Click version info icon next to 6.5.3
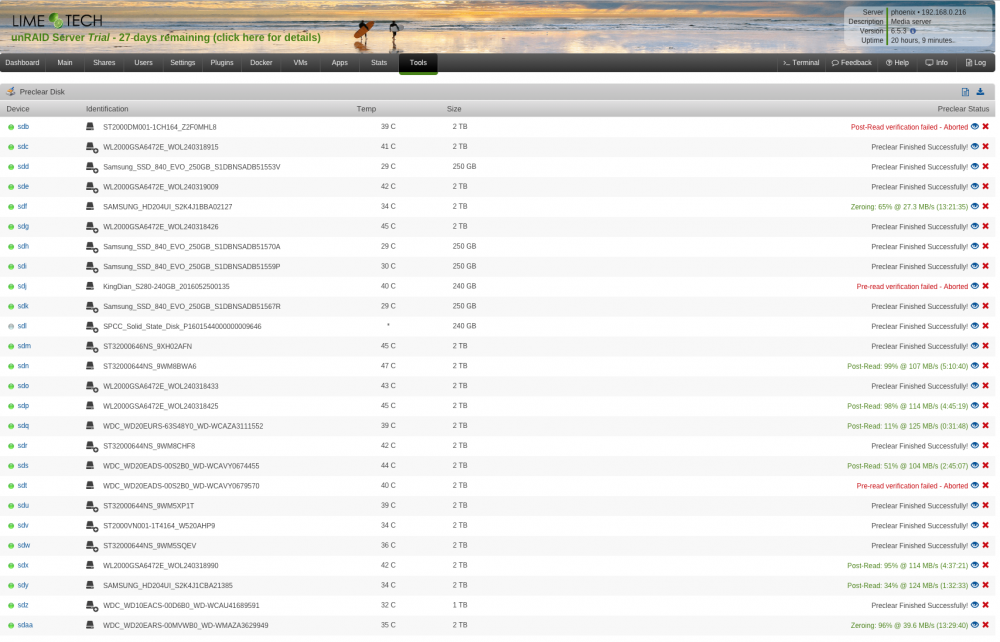 (x=913, y=31)
